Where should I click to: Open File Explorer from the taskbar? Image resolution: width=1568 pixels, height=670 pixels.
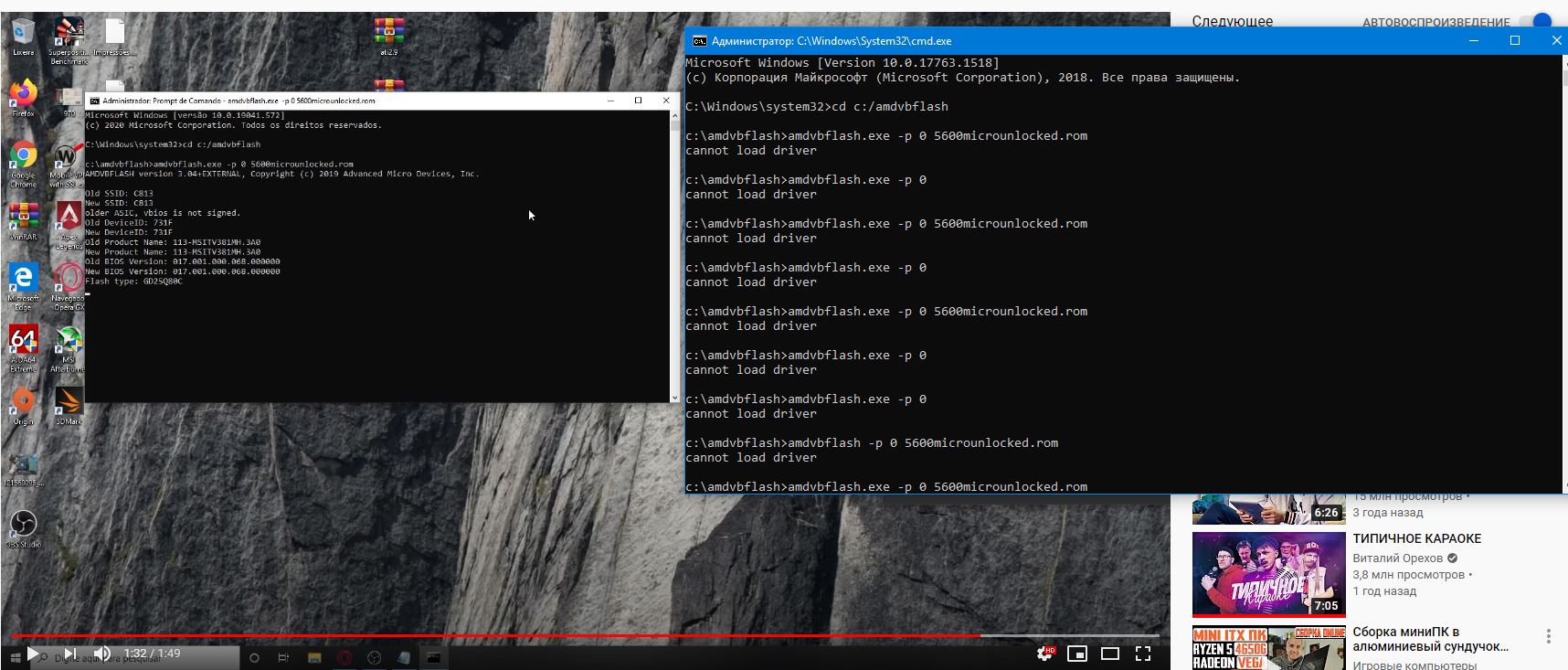pos(313,657)
